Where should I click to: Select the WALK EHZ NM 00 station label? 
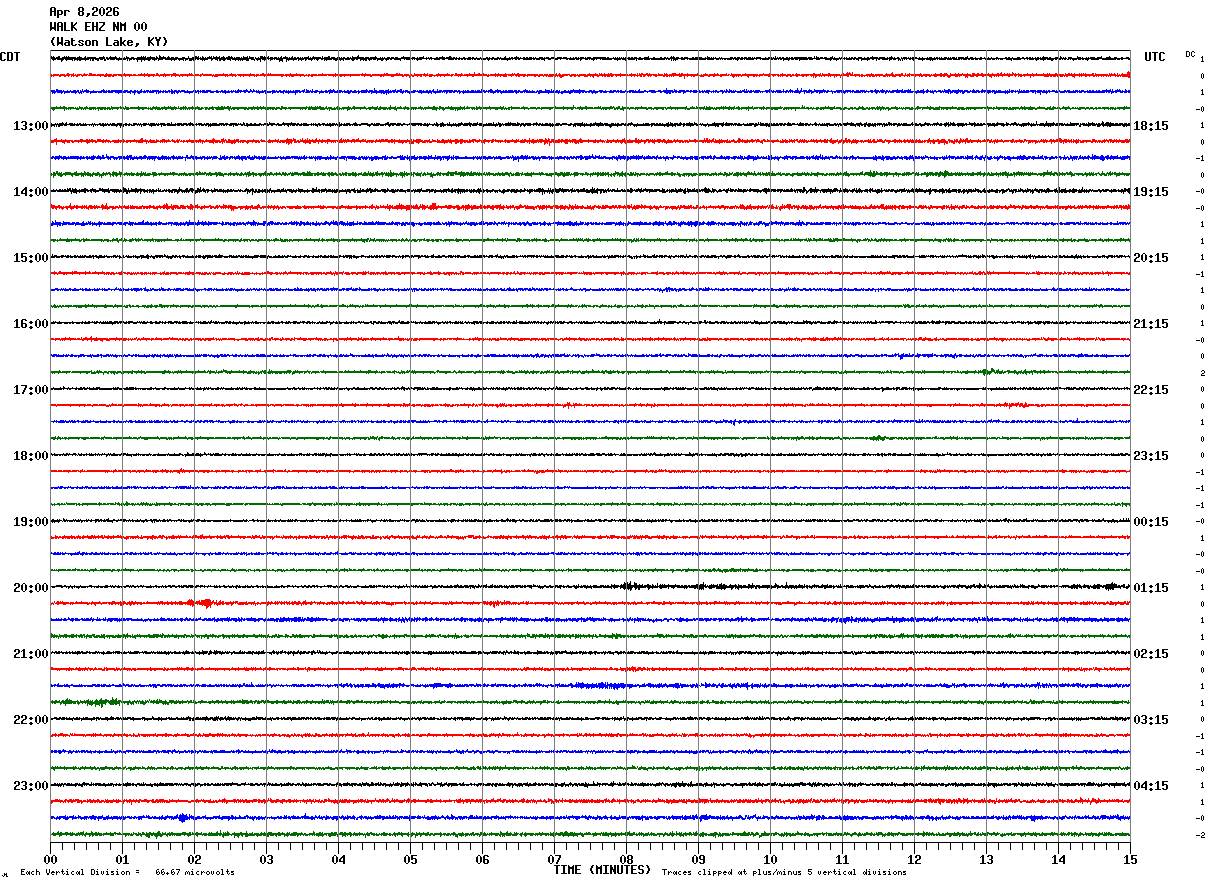pos(98,27)
